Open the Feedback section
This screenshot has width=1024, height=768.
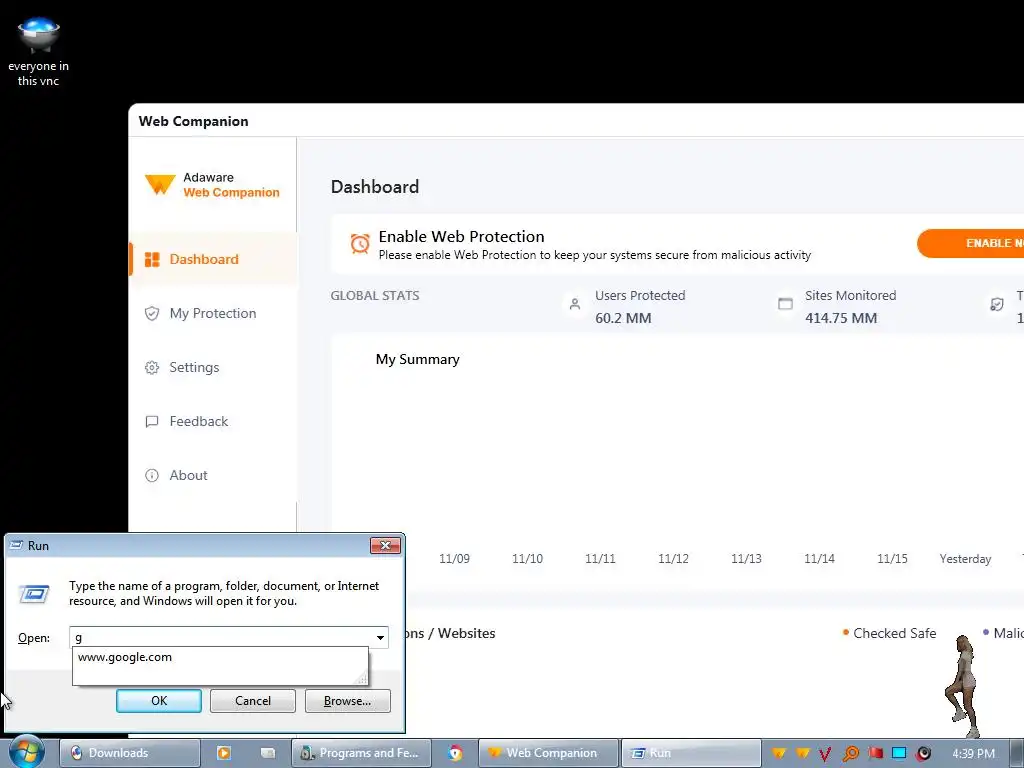[x=199, y=422]
